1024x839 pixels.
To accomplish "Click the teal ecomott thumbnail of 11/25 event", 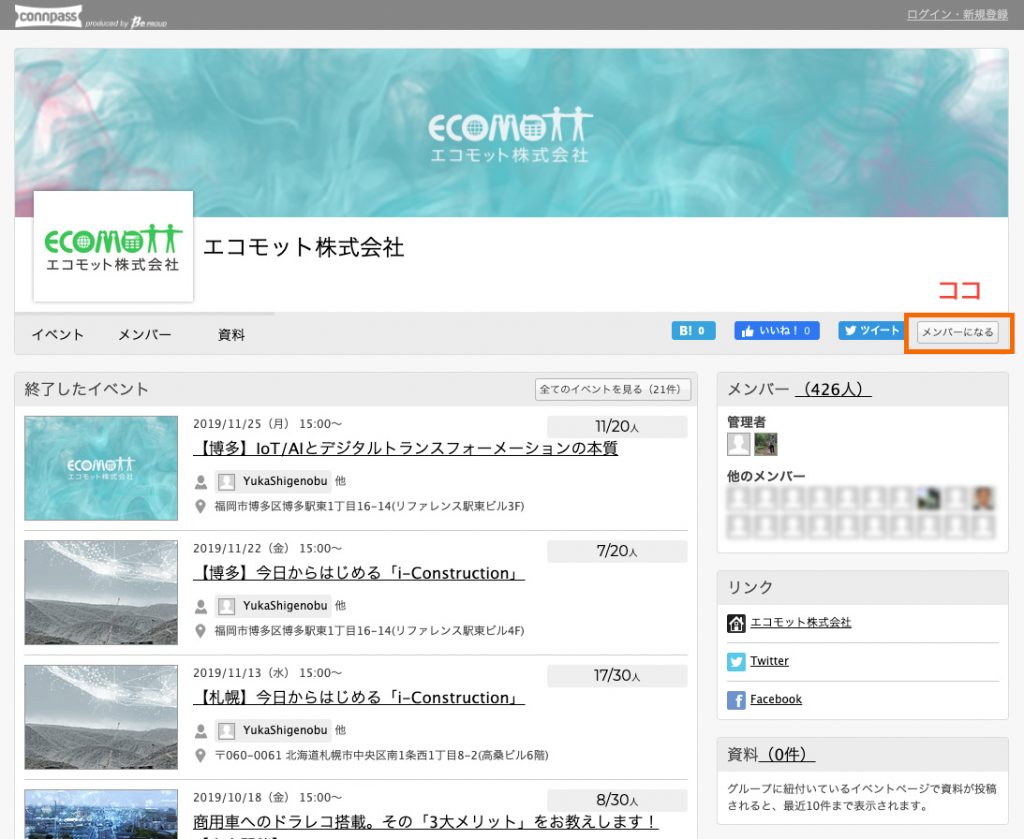I will click(101, 468).
